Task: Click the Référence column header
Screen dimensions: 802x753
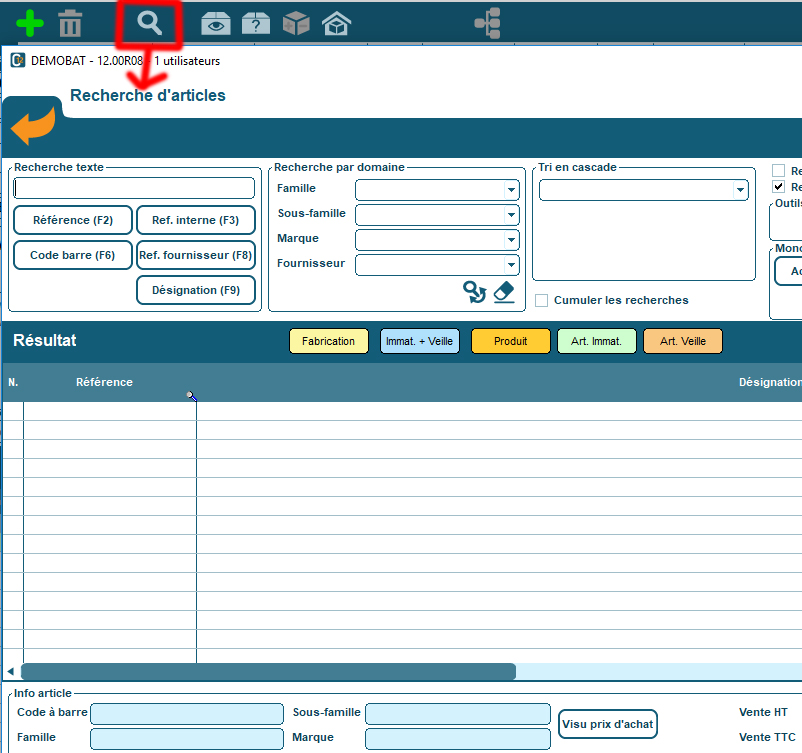Action: pyautogui.click(x=104, y=382)
